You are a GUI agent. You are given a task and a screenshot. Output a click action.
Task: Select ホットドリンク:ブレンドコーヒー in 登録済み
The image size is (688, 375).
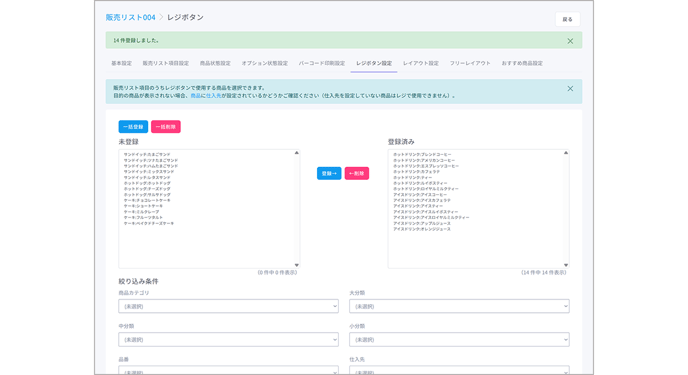(x=422, y=155)
